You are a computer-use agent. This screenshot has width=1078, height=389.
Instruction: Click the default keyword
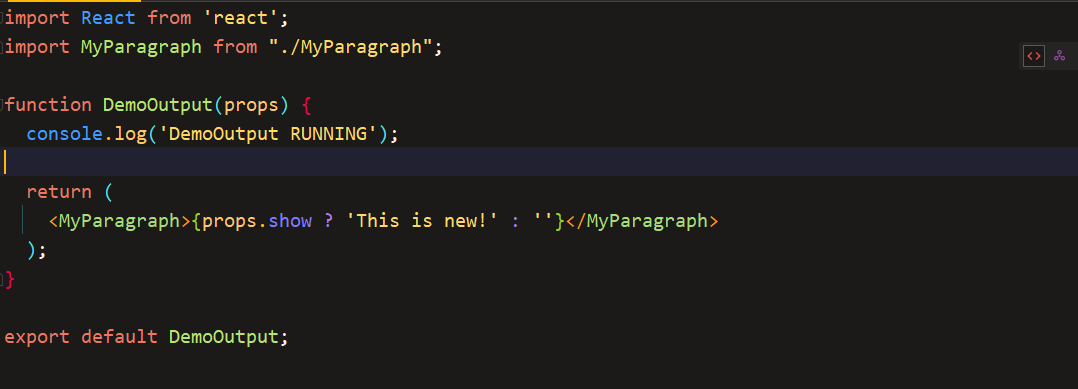[120, 337]
